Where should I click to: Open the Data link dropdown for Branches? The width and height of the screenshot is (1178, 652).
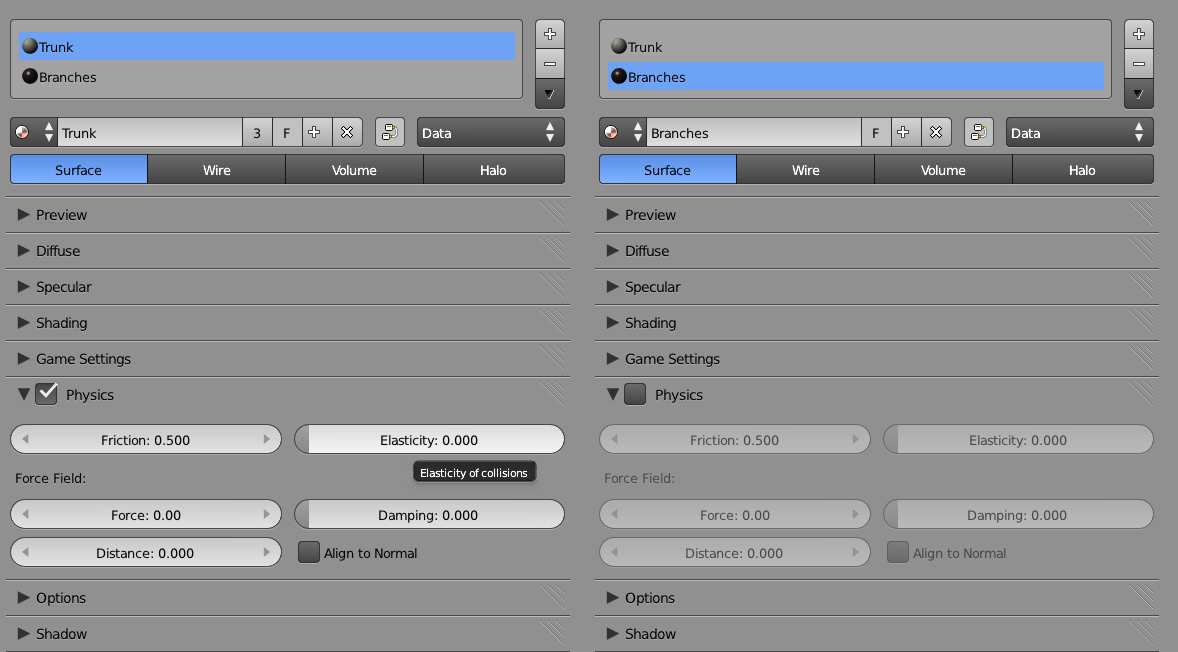click(1080, 131)
